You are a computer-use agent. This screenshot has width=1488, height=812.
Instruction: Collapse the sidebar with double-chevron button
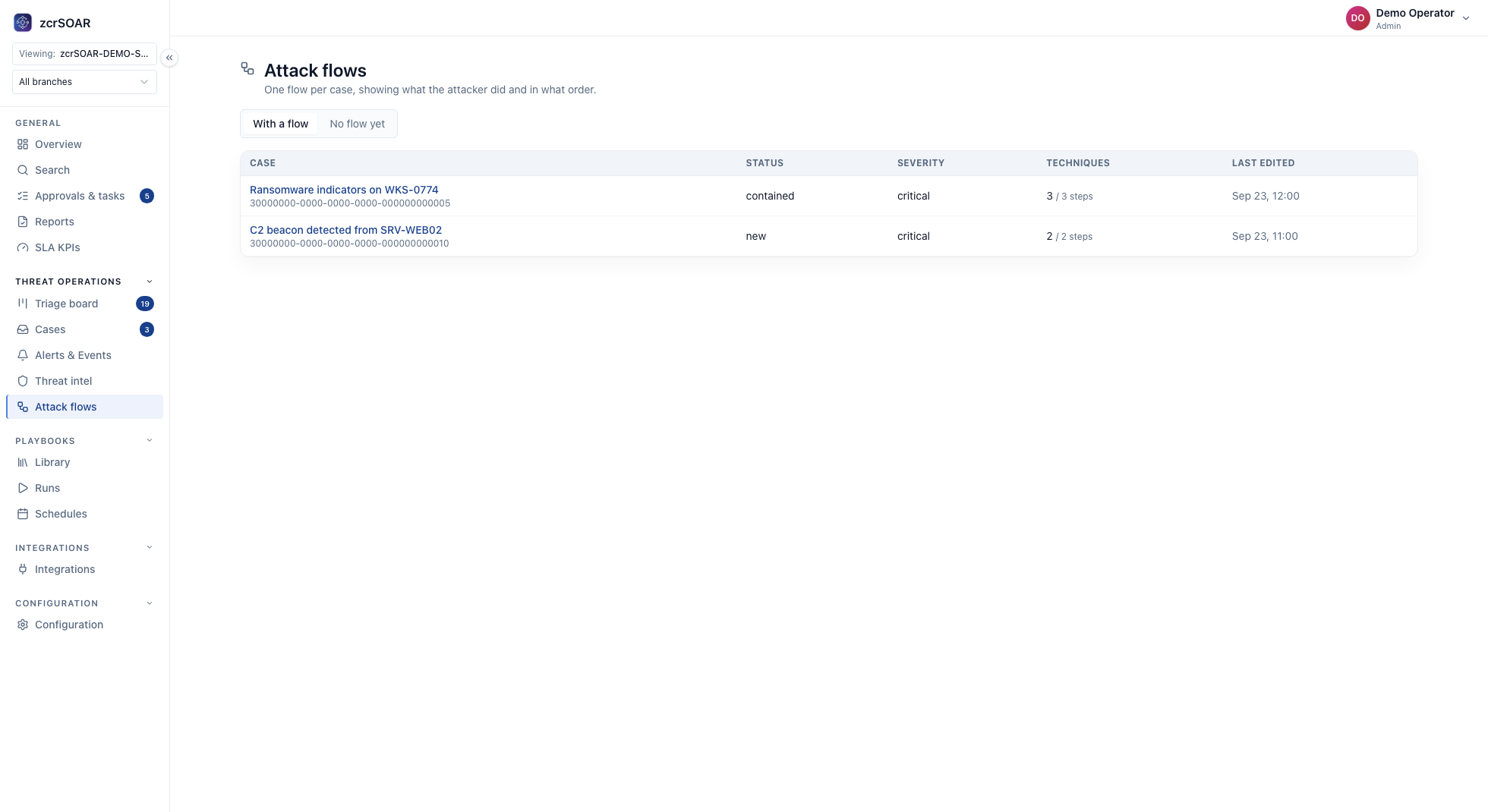[169, 58]
